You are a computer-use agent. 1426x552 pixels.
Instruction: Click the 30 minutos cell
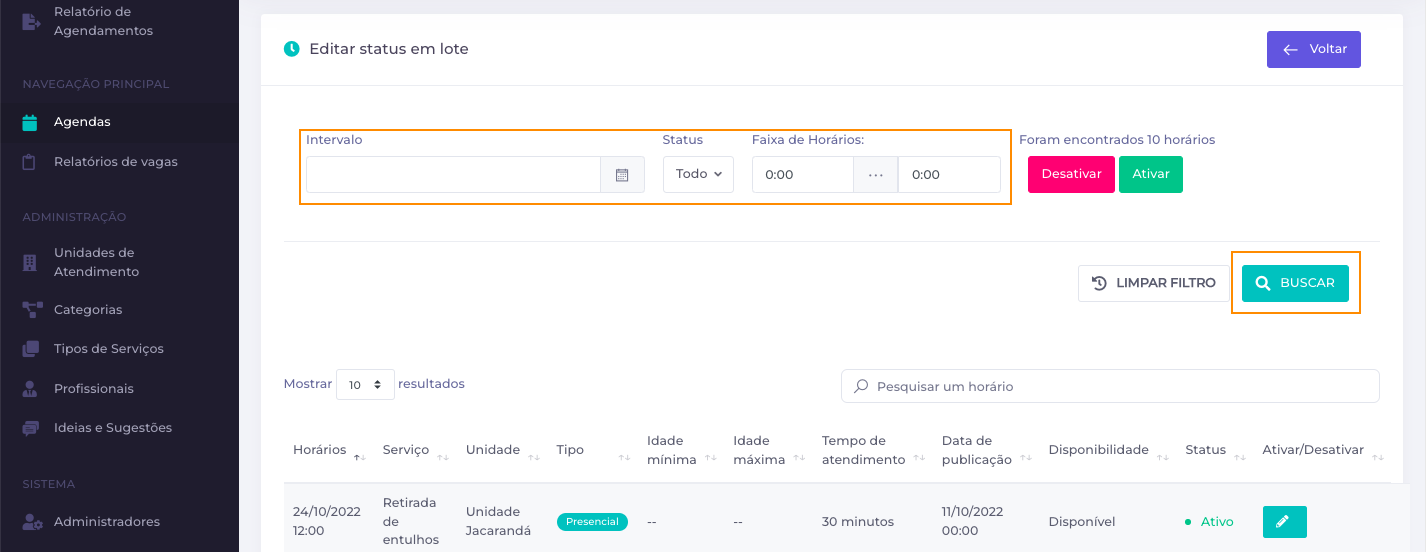point(858,522)
